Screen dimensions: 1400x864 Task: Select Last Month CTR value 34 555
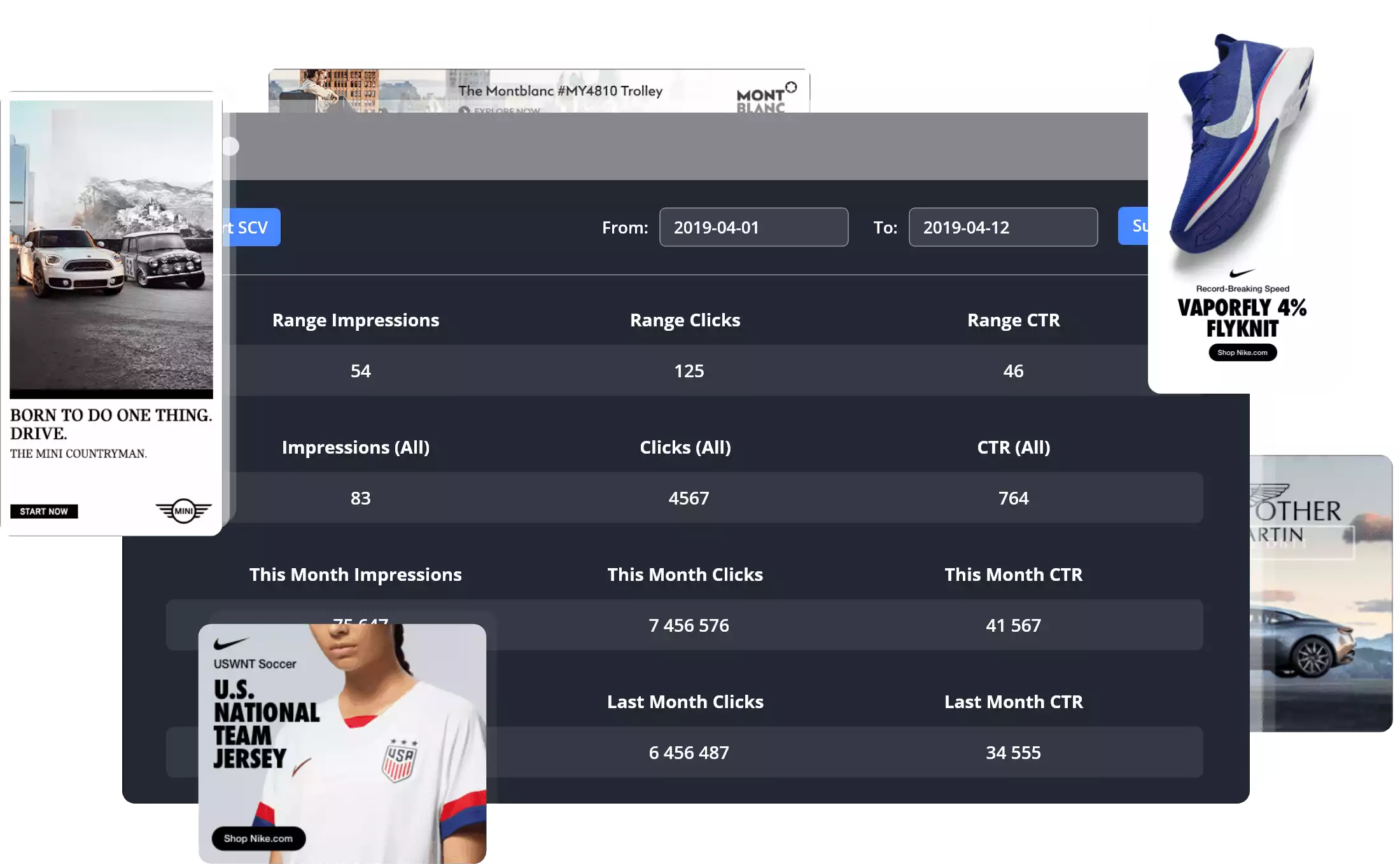(1013, 753)
